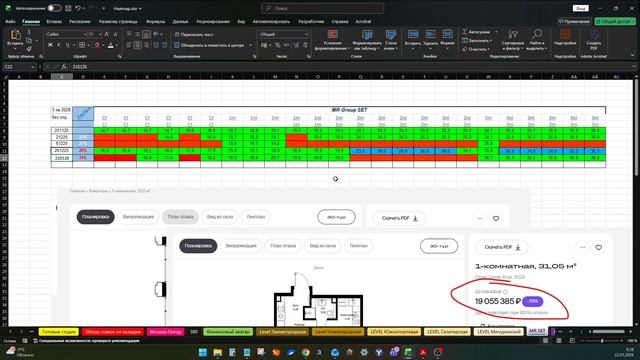The image size is (640, 360).
Task: Open the Файл menu
Action: click(11, 21)
